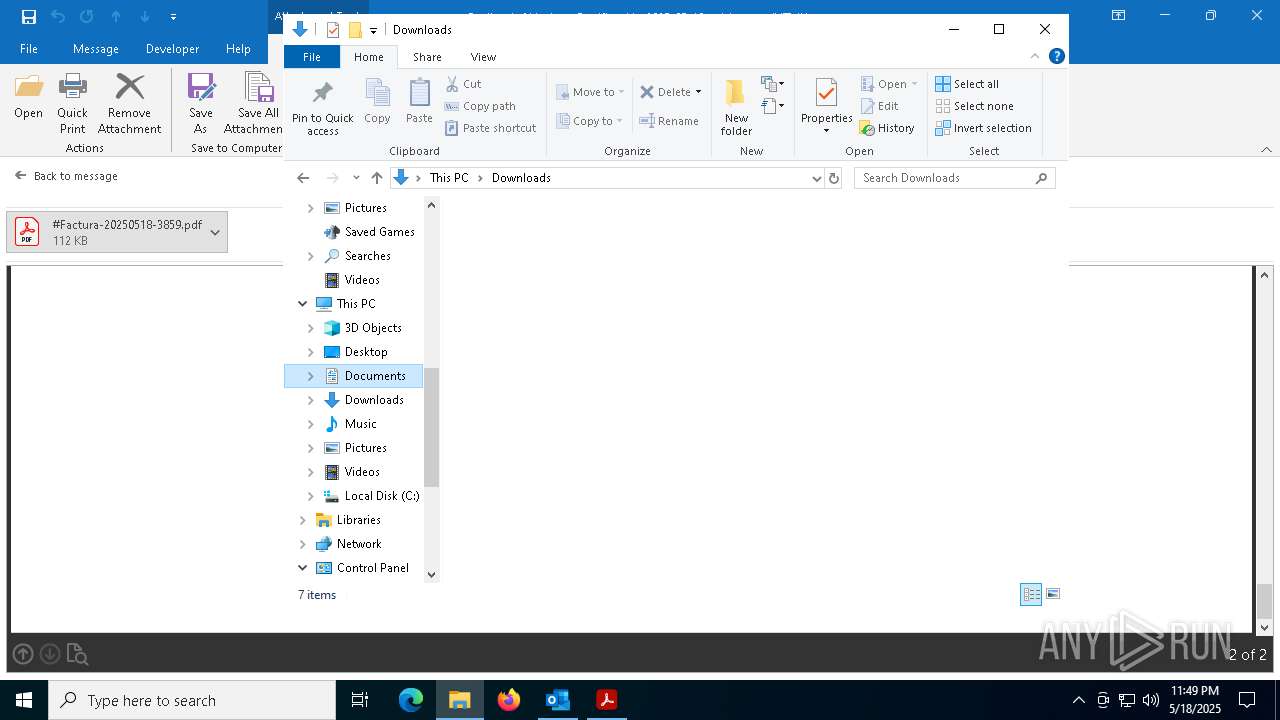Open attachment in Outlook ribbon
Screen dimensions: 1280x720
(28, 97)
